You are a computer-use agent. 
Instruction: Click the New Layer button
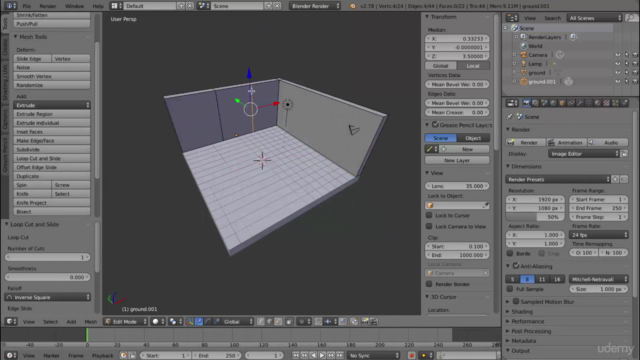point(457,160)
